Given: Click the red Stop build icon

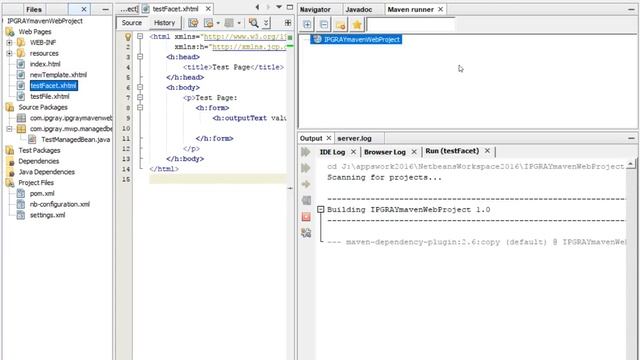Looking at the screenshot, I should [306, 217].
